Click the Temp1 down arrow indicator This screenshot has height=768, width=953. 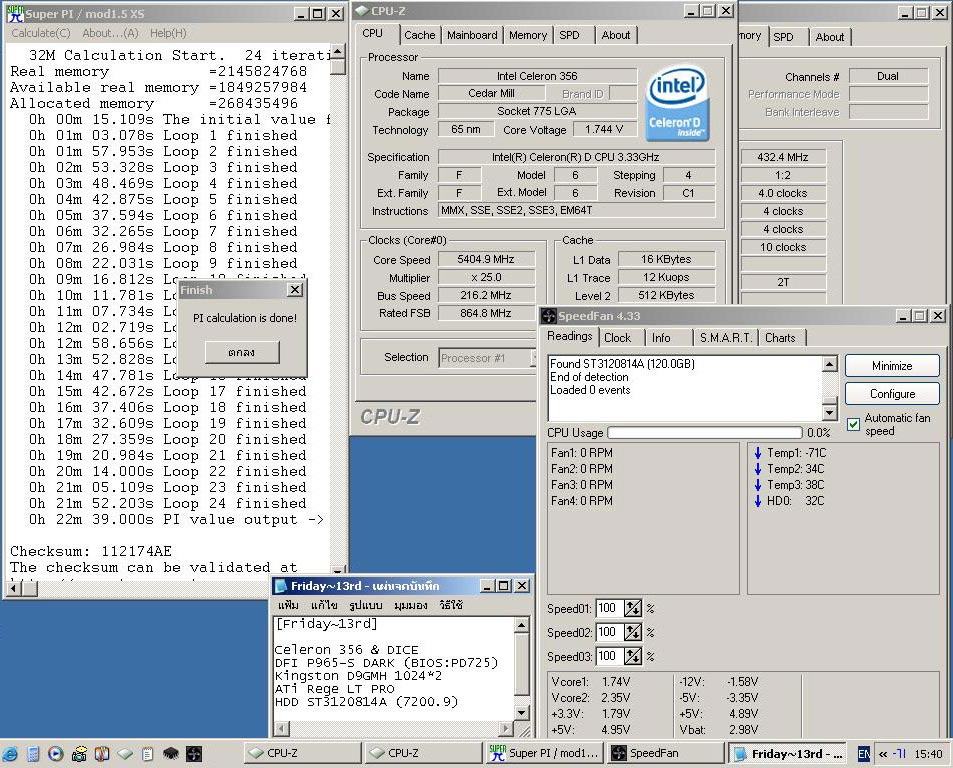tap(758, 453)
